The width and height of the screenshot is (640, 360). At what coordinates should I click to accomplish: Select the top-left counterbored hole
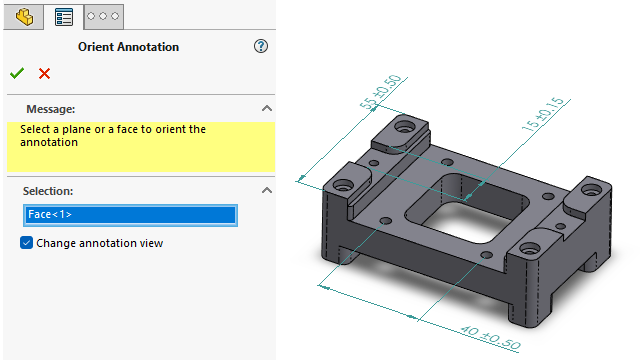tap(404, 126)
